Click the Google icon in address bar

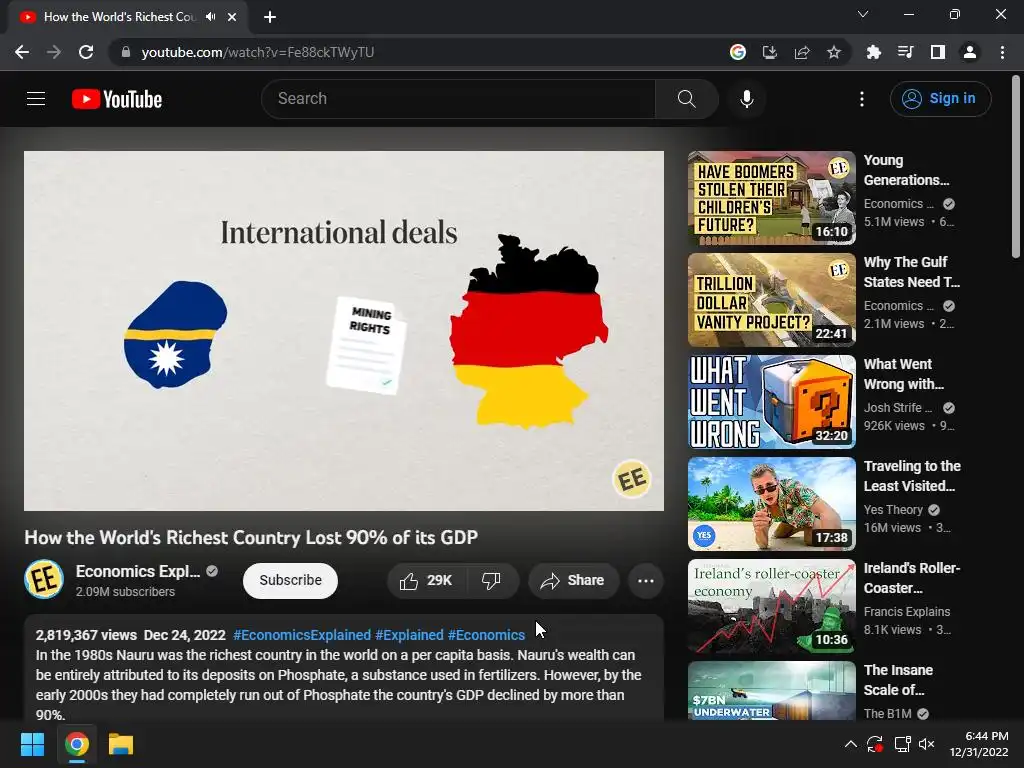point(737,52)
